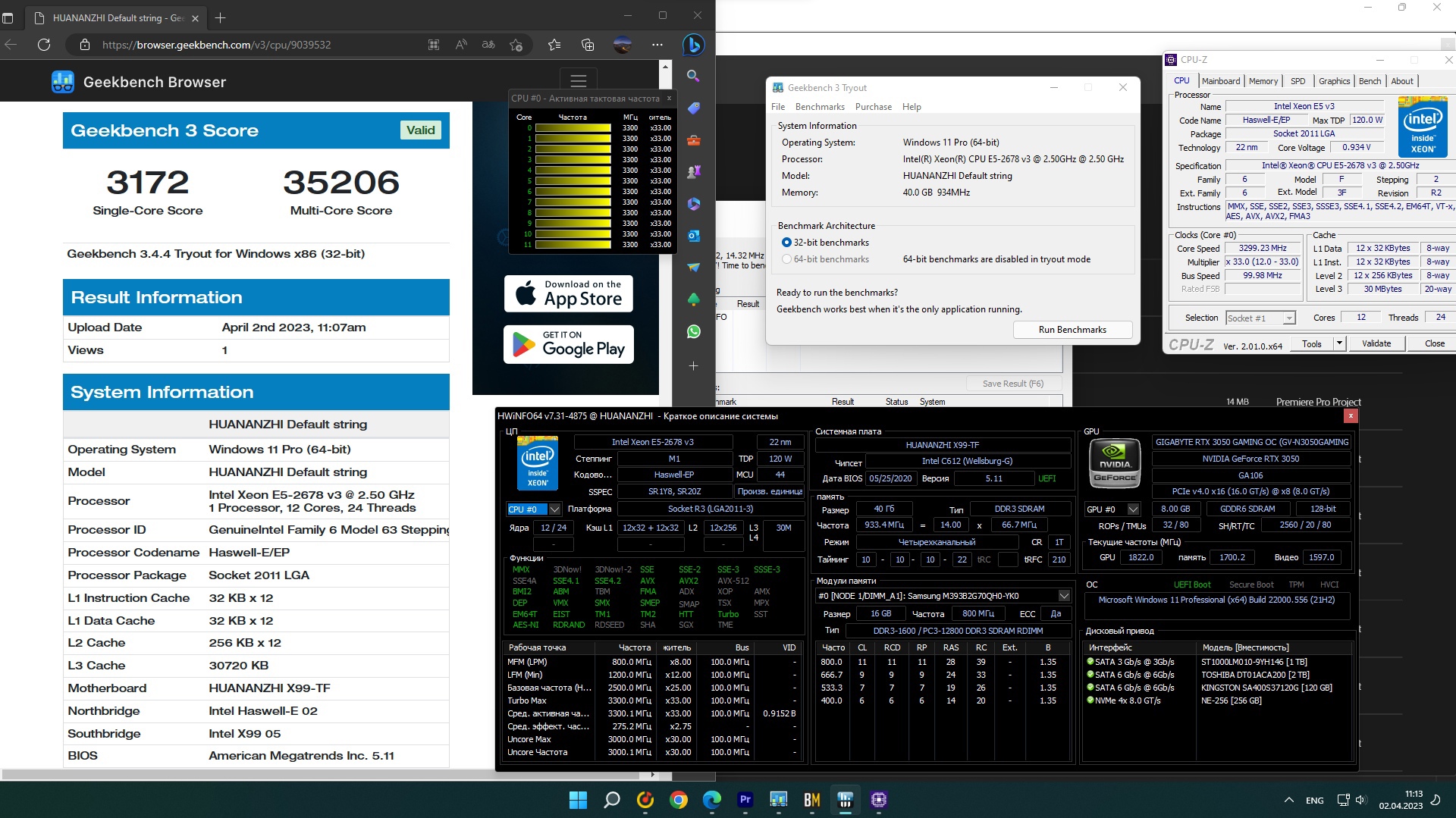
Task: Click the horizontal scrollbar right arrow
Action: [653, 775]
